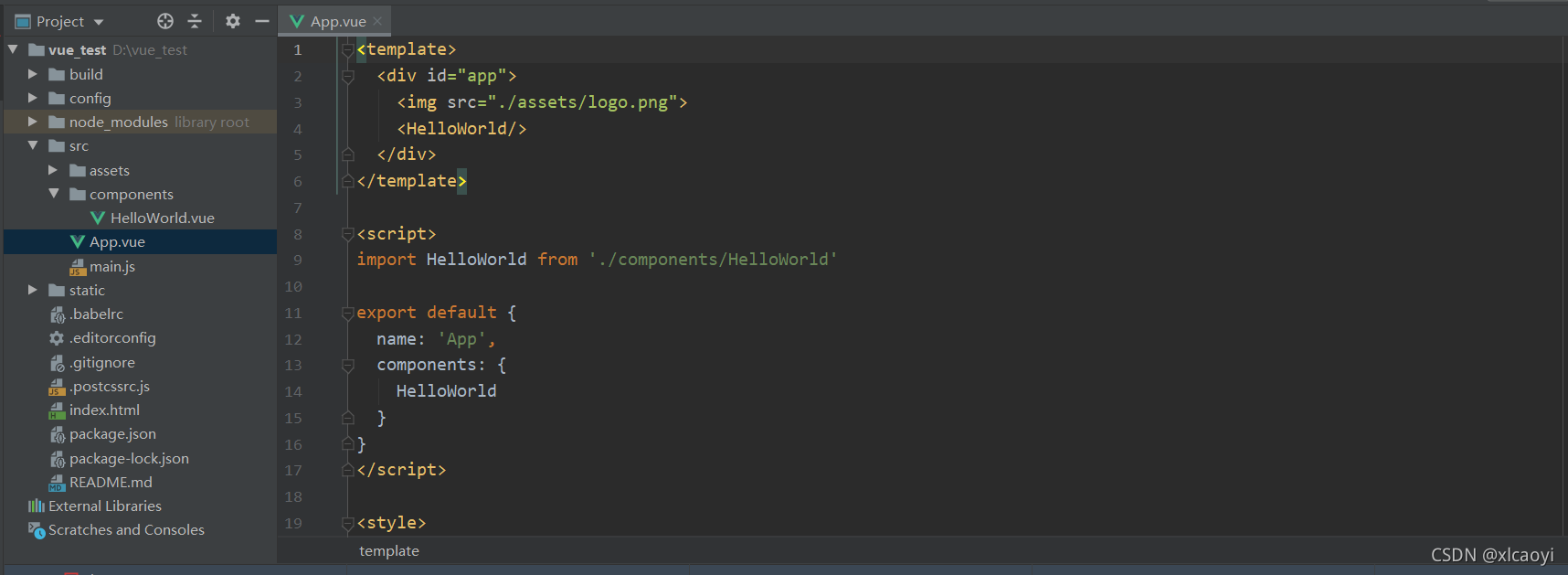Expand the node_modules folder
This screenshot has width=1568, height=575.
[x=33, y=121]
